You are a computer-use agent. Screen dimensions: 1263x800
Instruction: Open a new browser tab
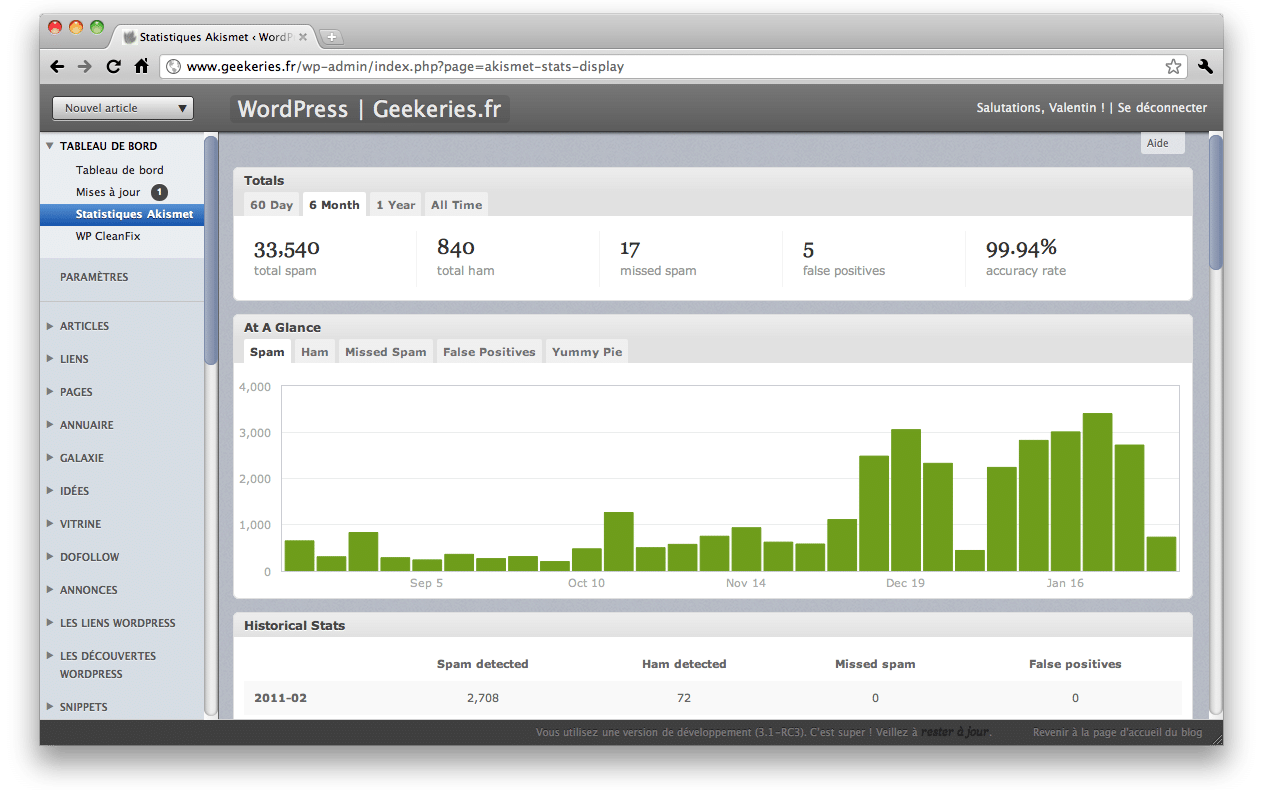coord(331,37)
